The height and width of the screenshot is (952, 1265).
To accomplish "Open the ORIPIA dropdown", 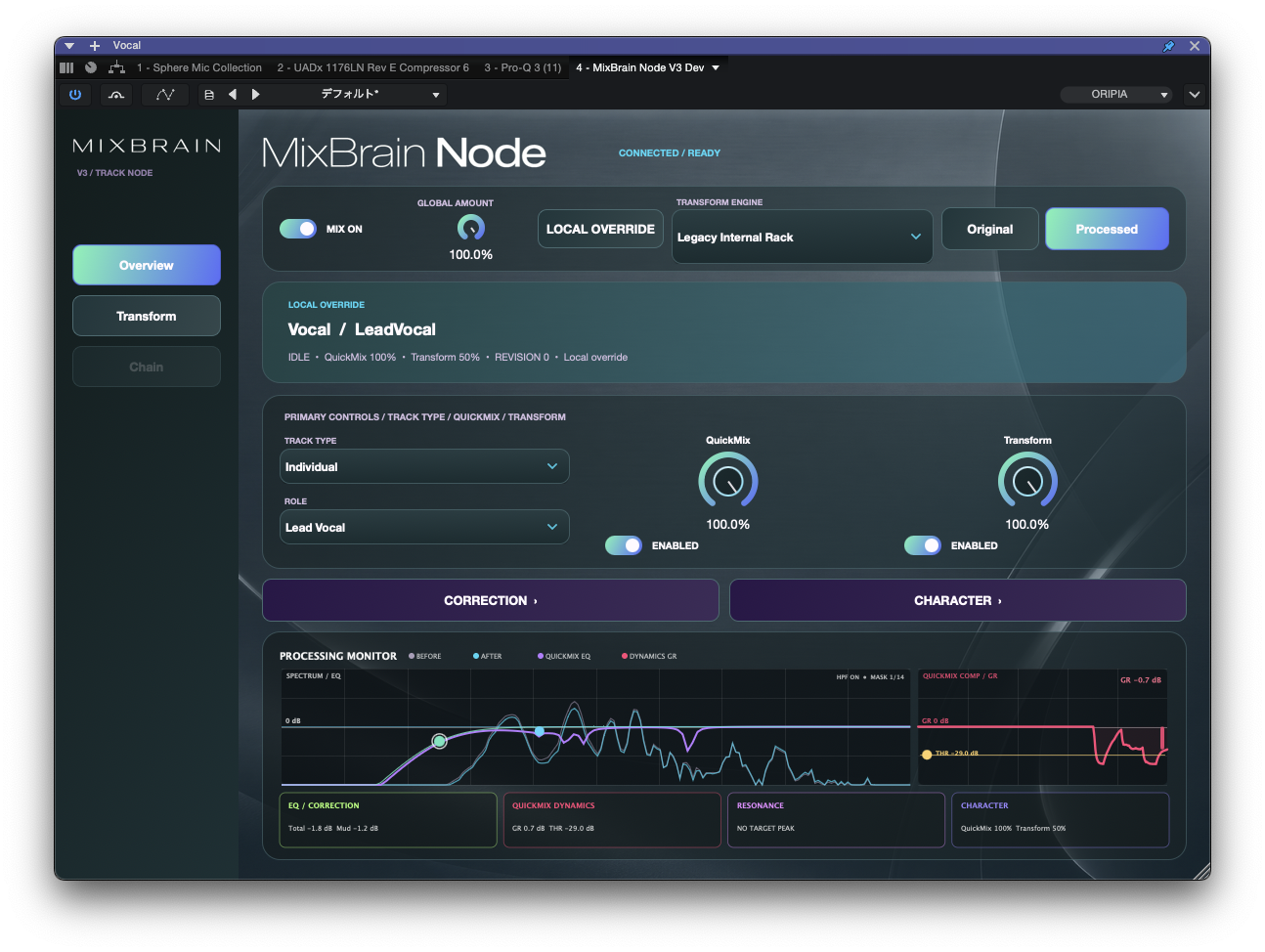I will 1116,95.
